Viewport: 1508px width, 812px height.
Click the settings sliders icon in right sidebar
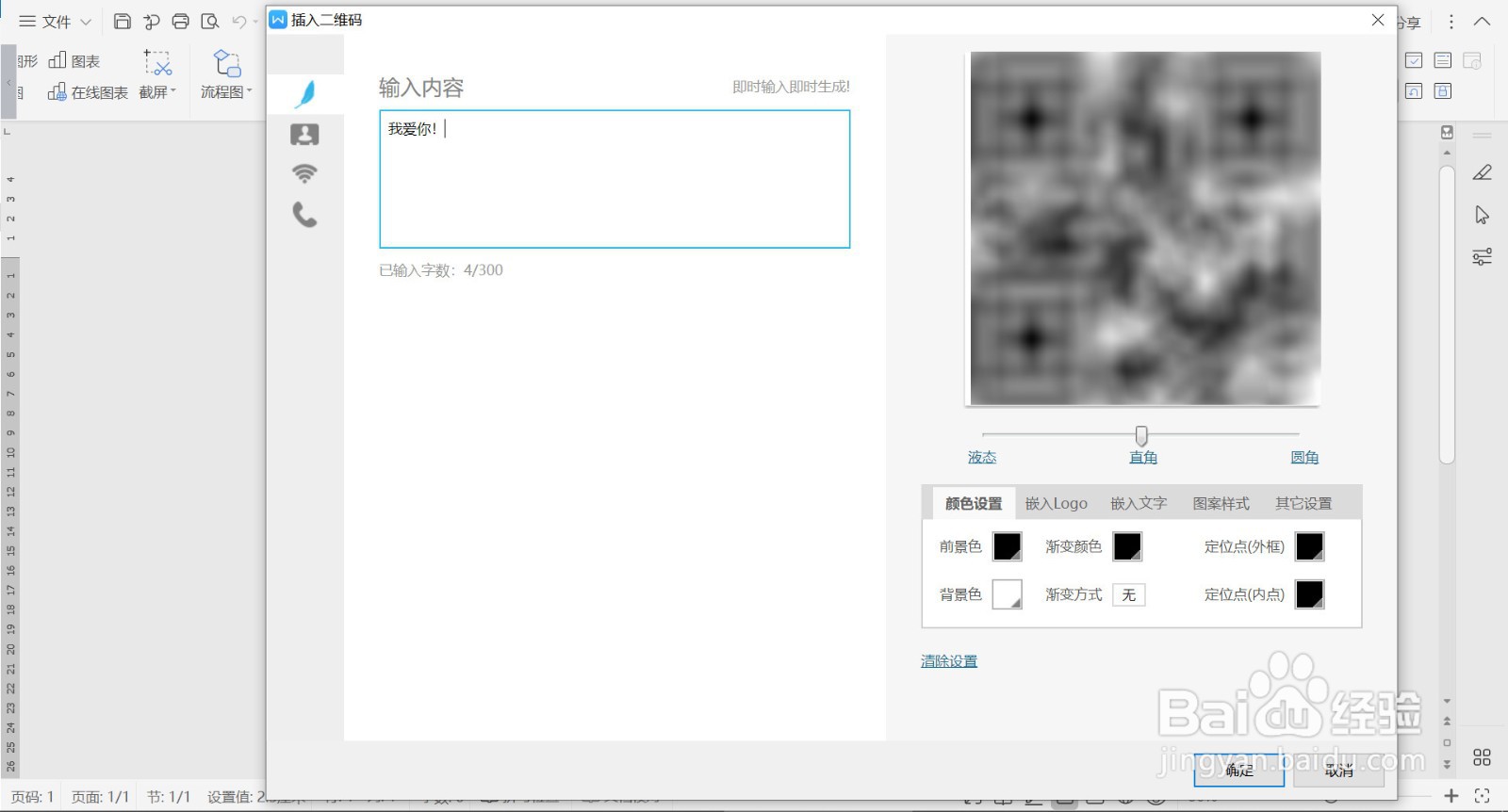[x=1483, y=256]
